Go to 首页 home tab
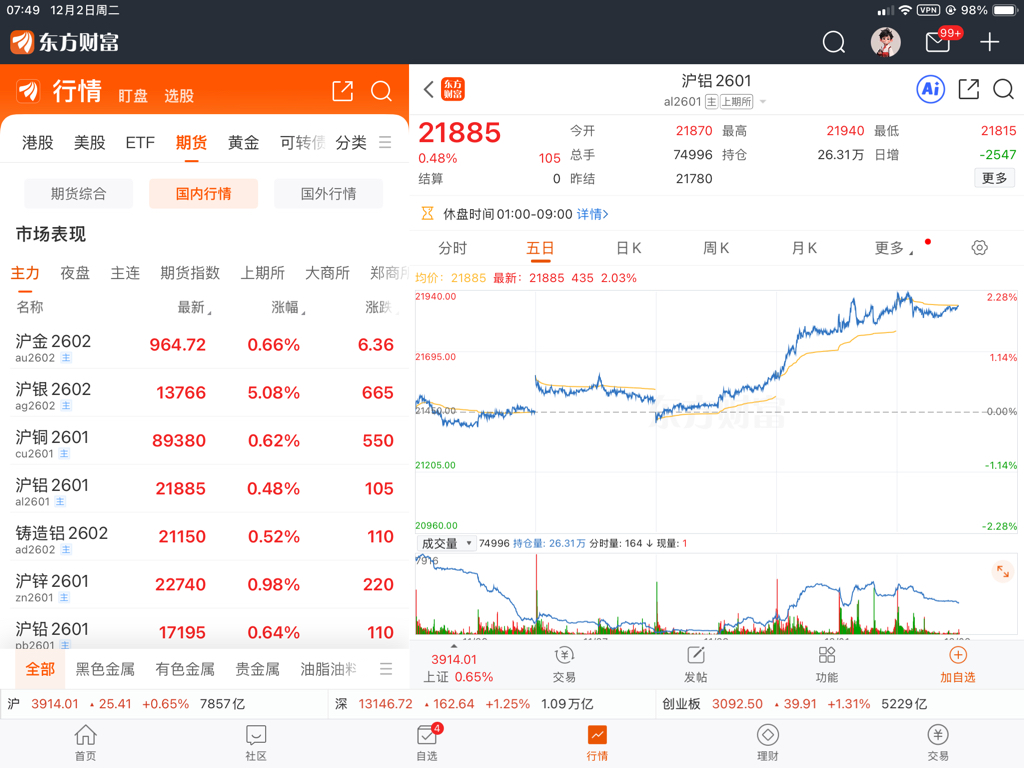1024x768 pixels. click(86, 743)
